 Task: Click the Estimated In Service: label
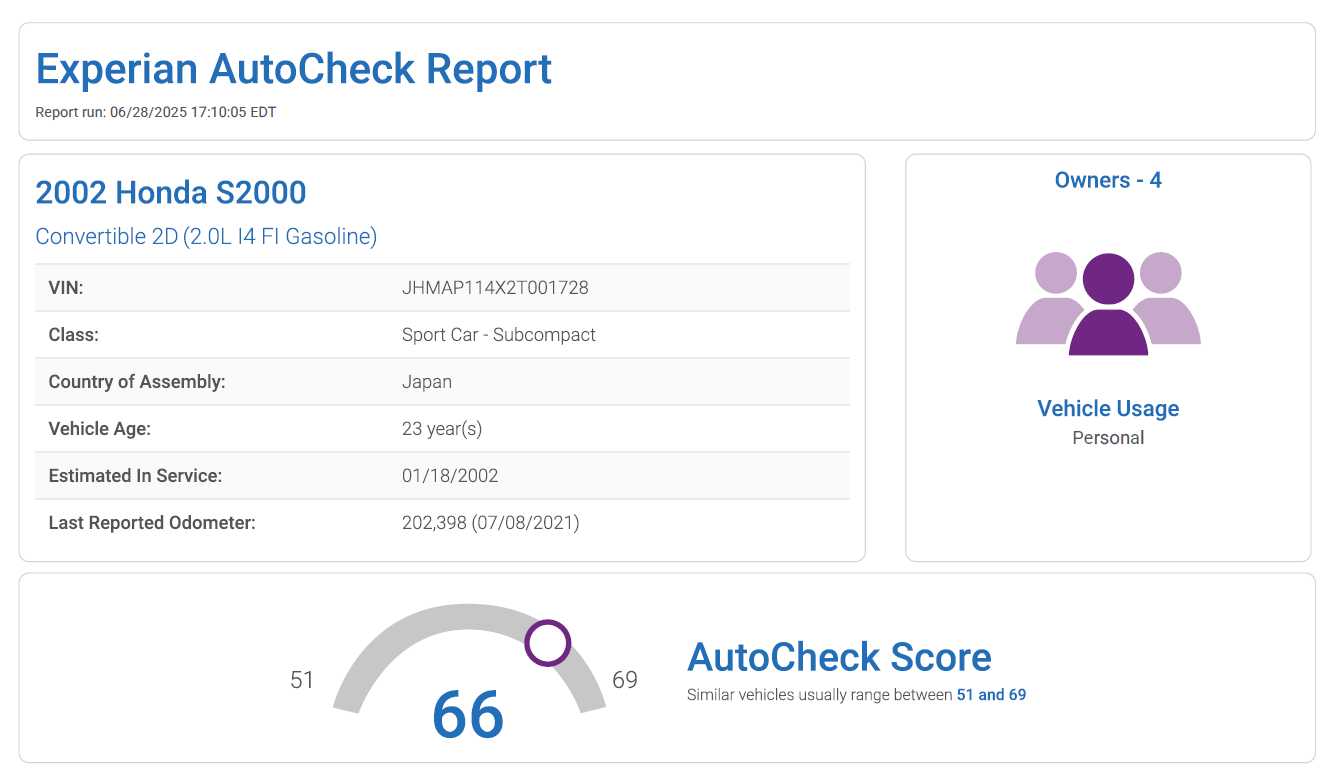(x=135, y=476)
